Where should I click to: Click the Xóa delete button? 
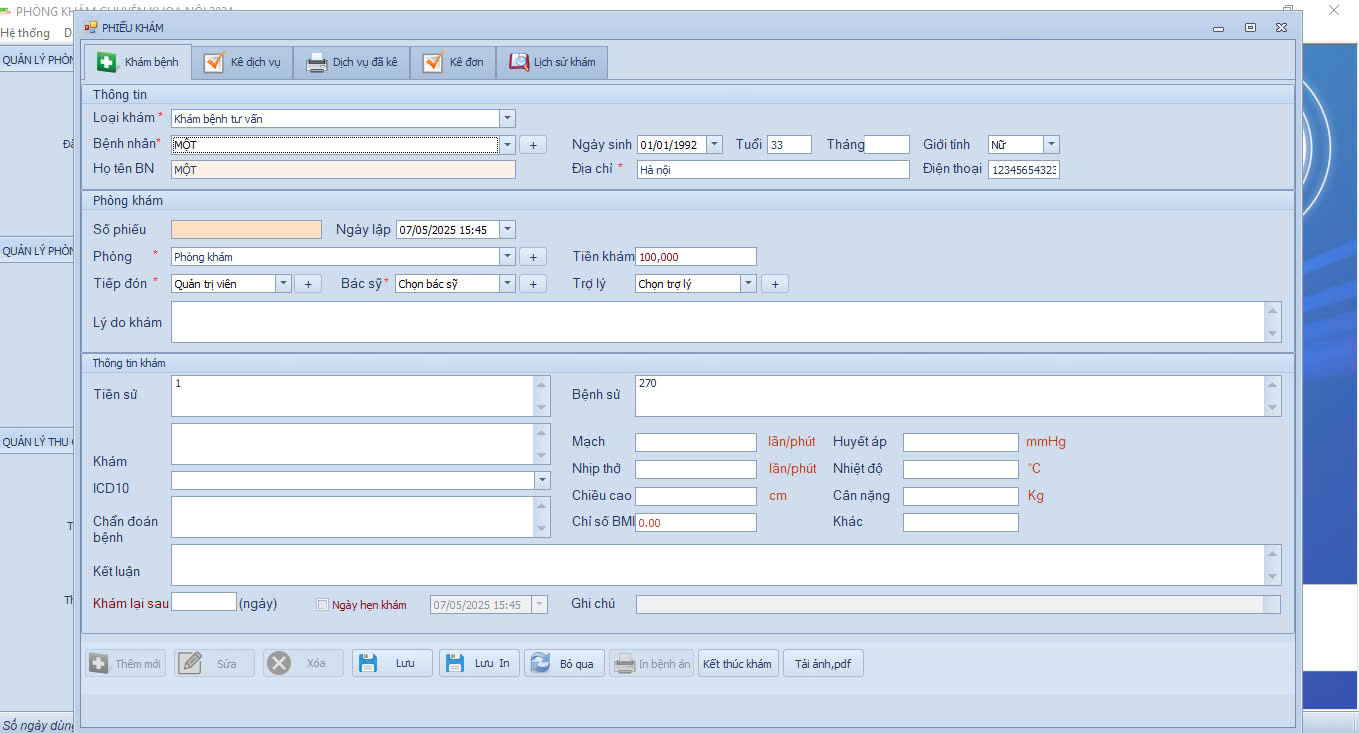[x=303, y=663]
